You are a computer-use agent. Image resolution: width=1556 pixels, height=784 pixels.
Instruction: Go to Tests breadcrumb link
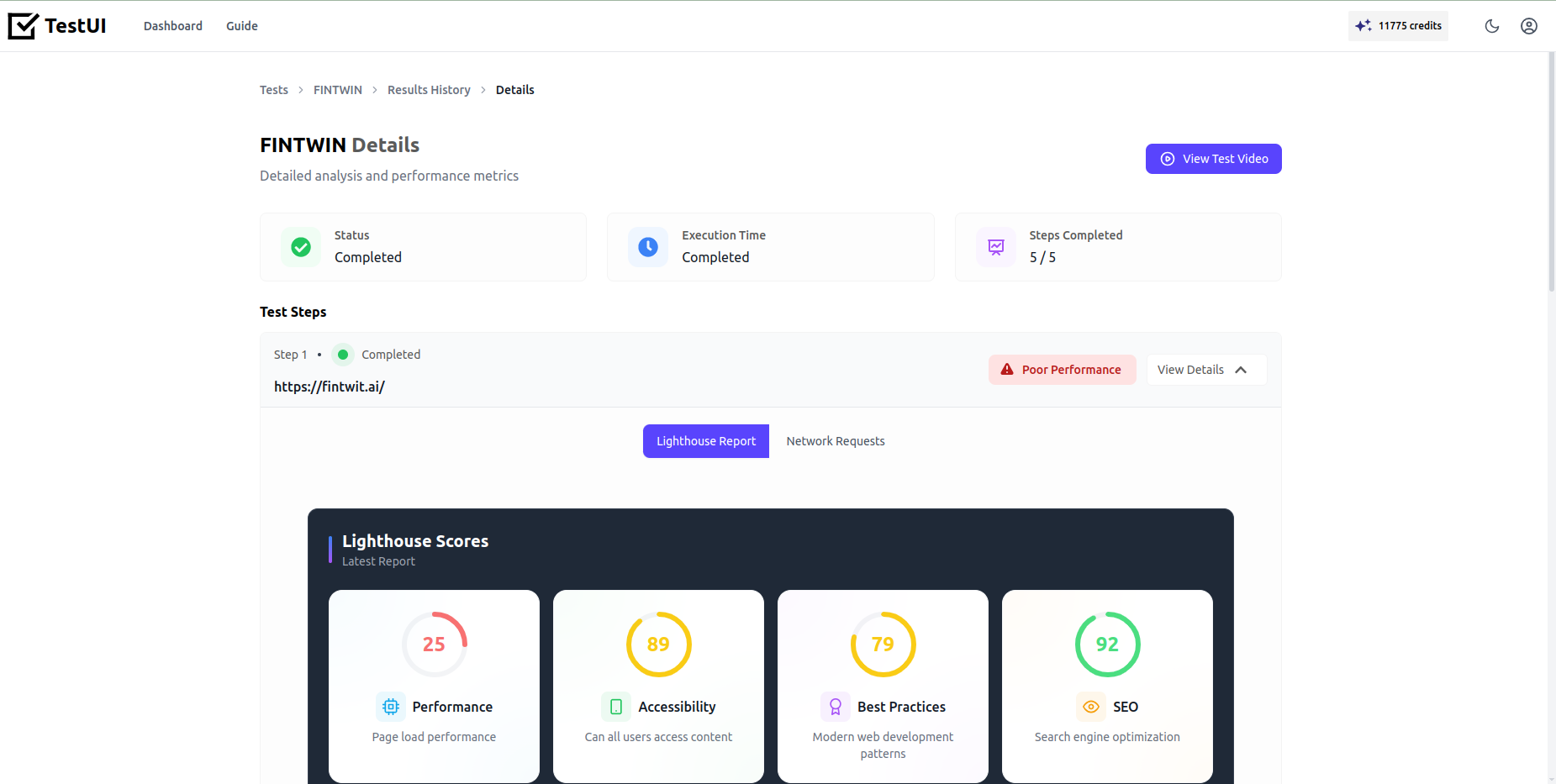click(x=274, y=90)
